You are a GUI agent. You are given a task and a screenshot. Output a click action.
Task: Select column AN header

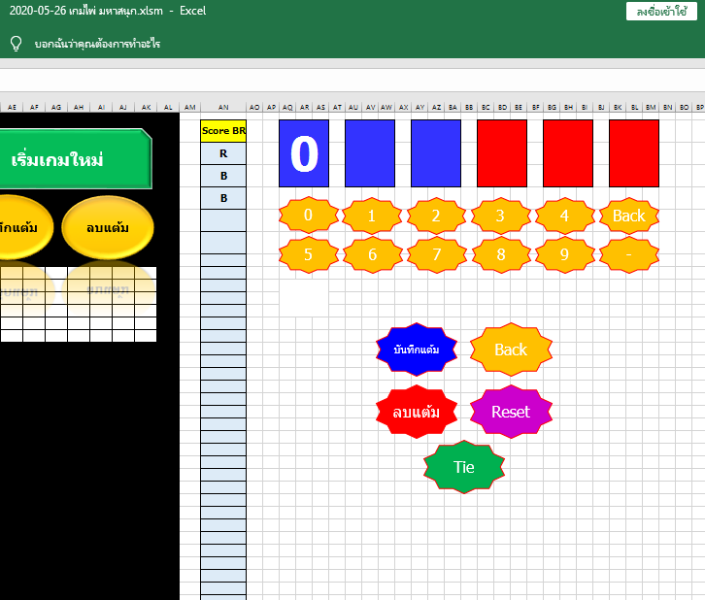(223, 106)
